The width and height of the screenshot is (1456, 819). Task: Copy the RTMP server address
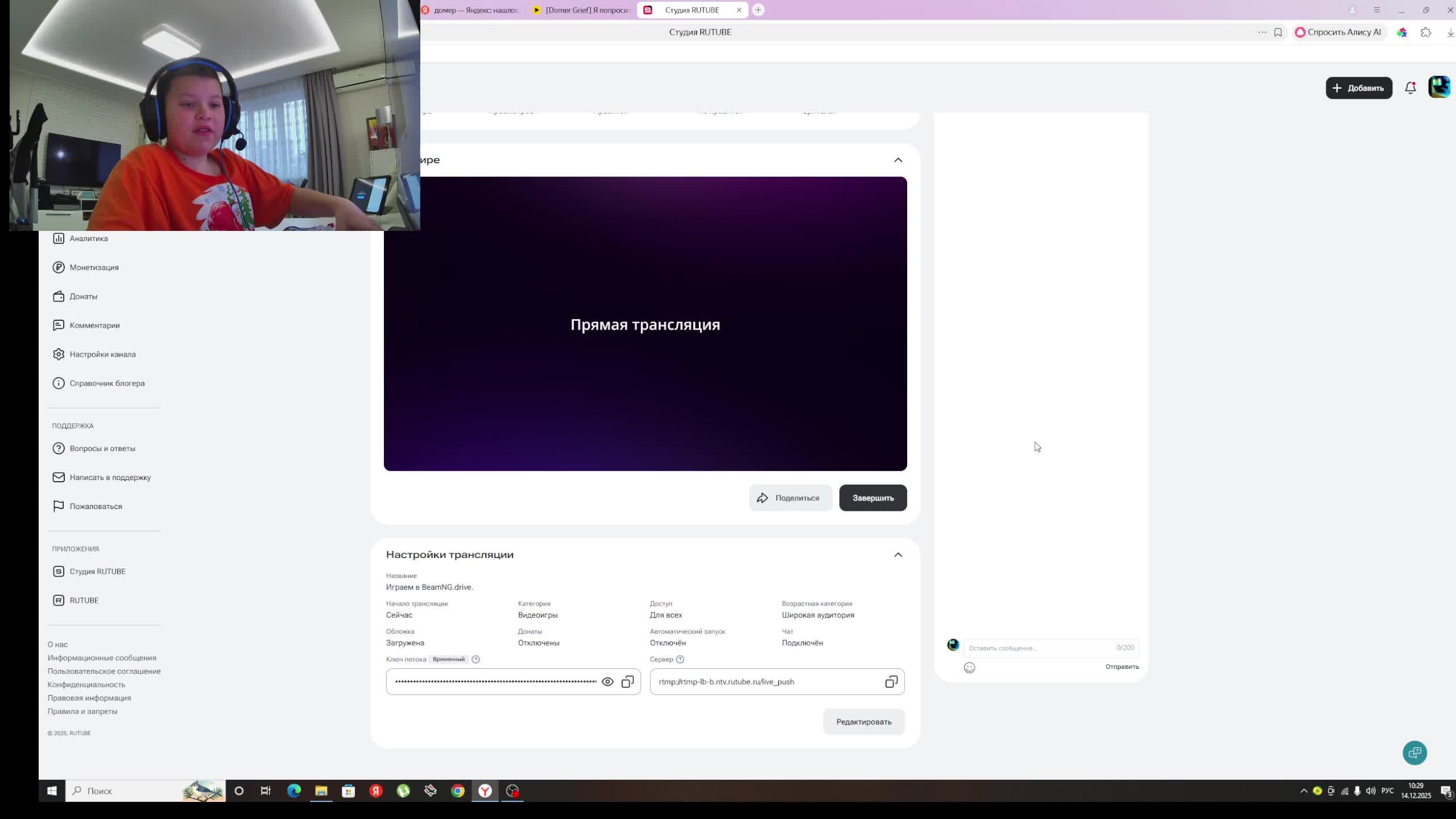[891, 681]
